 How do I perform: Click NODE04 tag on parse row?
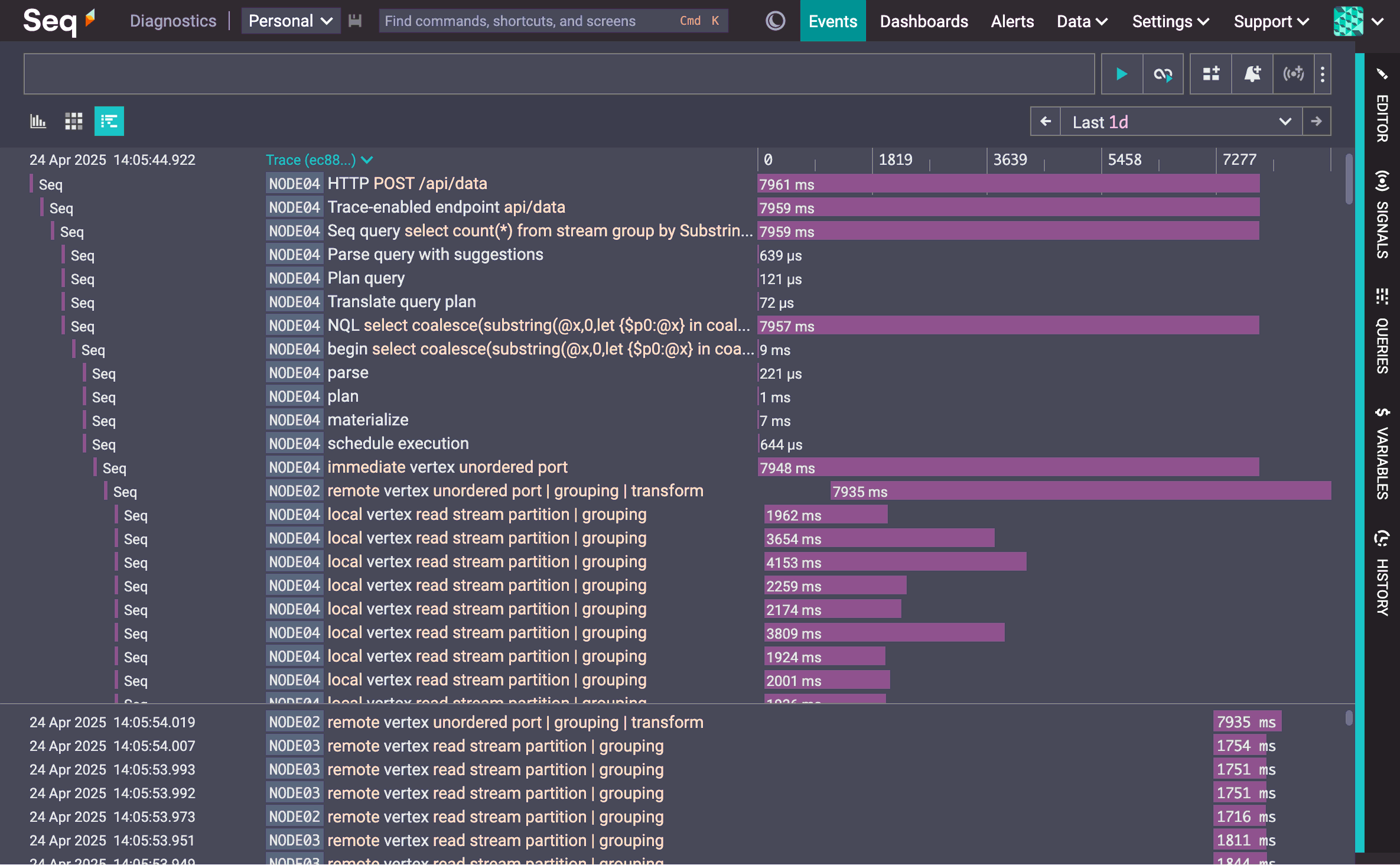click(x=294, y=373)
